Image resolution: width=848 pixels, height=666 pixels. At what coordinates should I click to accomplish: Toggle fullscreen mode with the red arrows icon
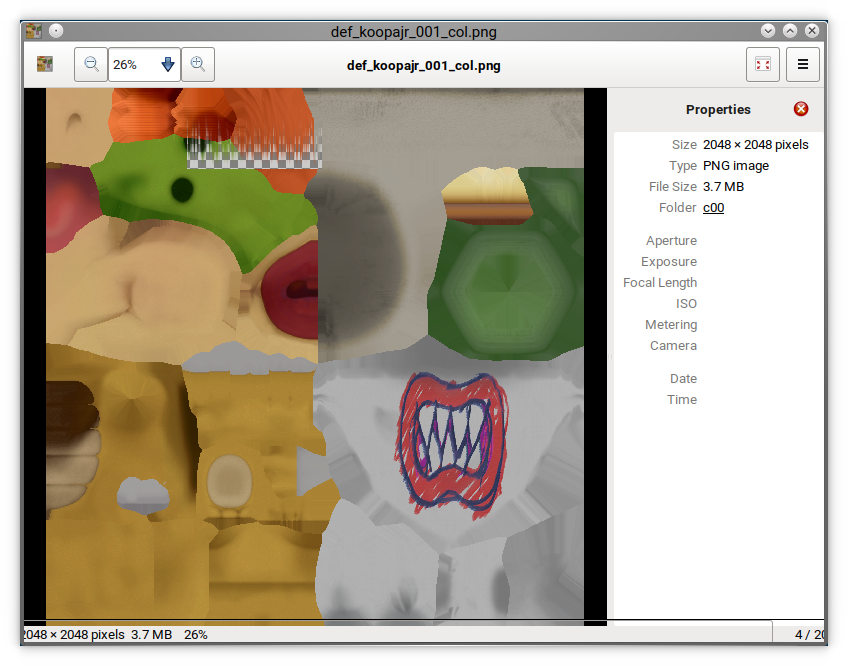[x=763, y=64]
